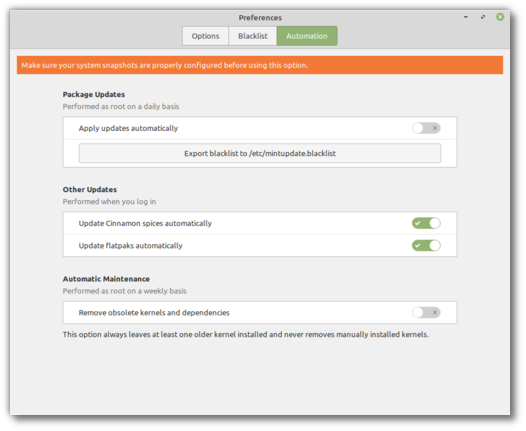
Task: Click Export blacklist to /etc/mintupdate.blacklist button
Action: [260, 153]
